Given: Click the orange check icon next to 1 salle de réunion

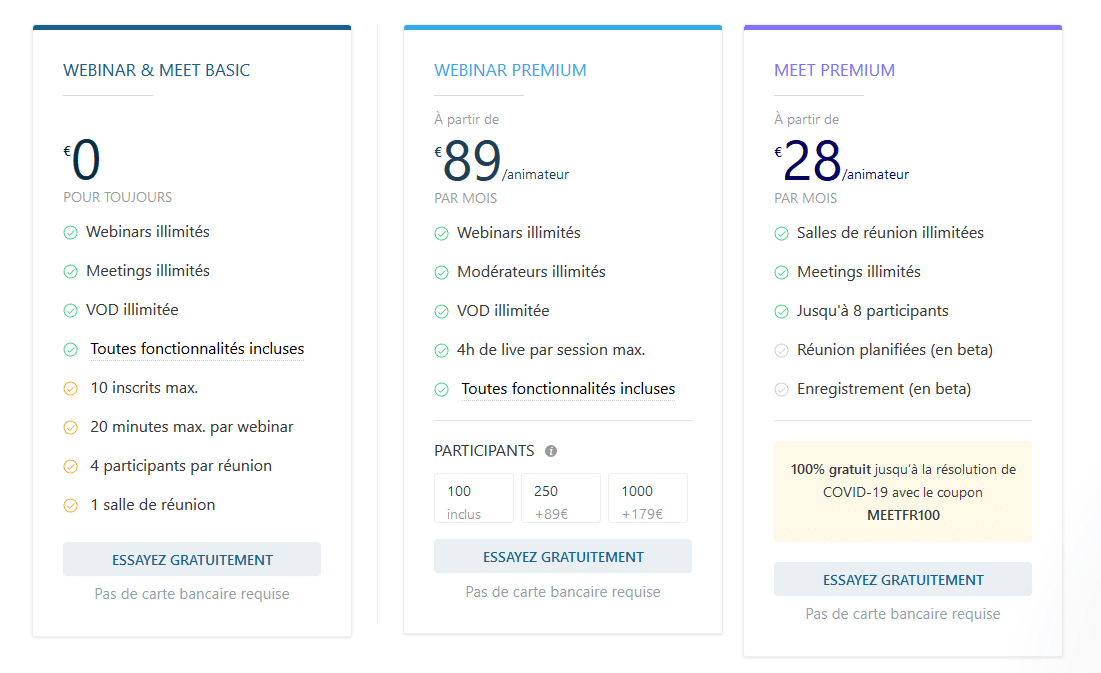Looking at the screenshot, I should 70,505.
